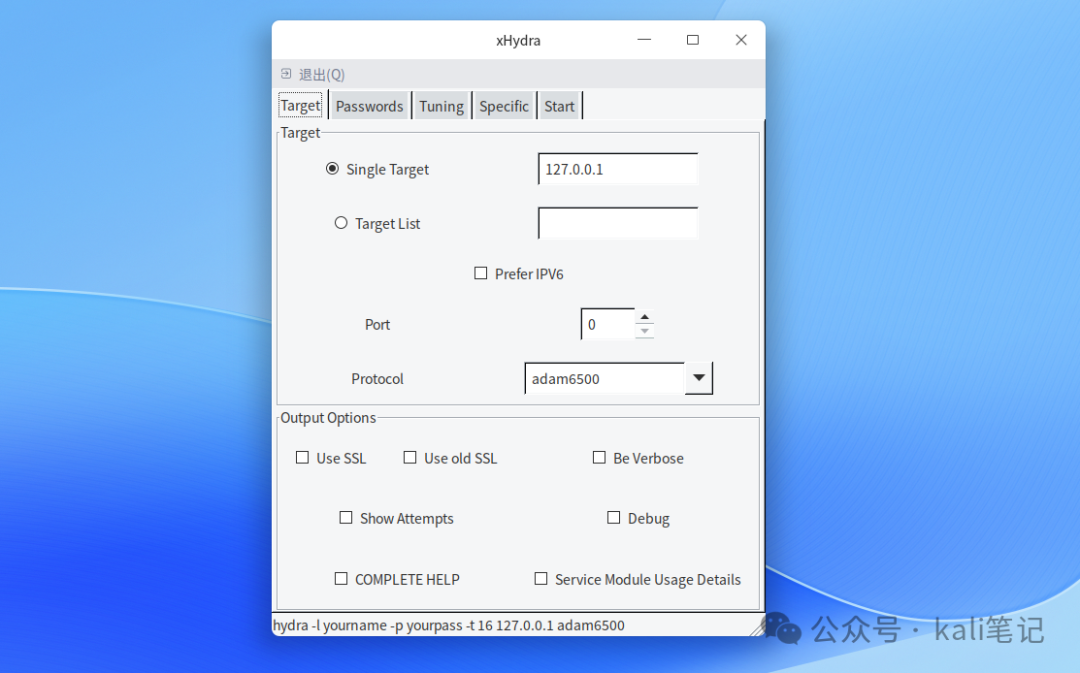Click the Protocol label
1080x673 pixels.
(377, 379)
